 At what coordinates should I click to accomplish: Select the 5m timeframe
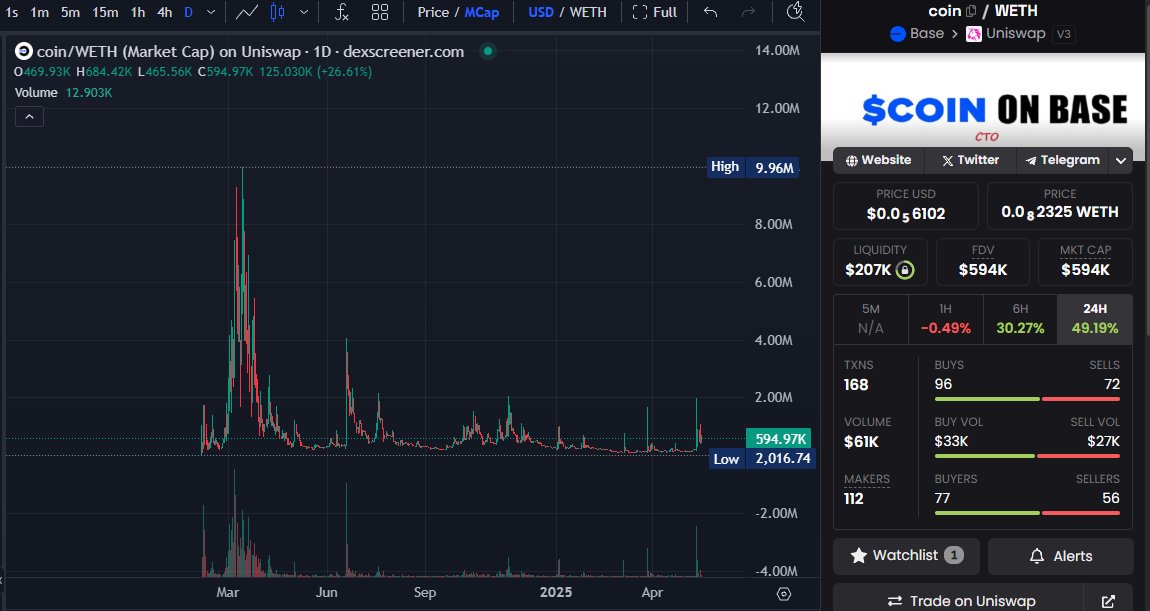click(70, 12)
